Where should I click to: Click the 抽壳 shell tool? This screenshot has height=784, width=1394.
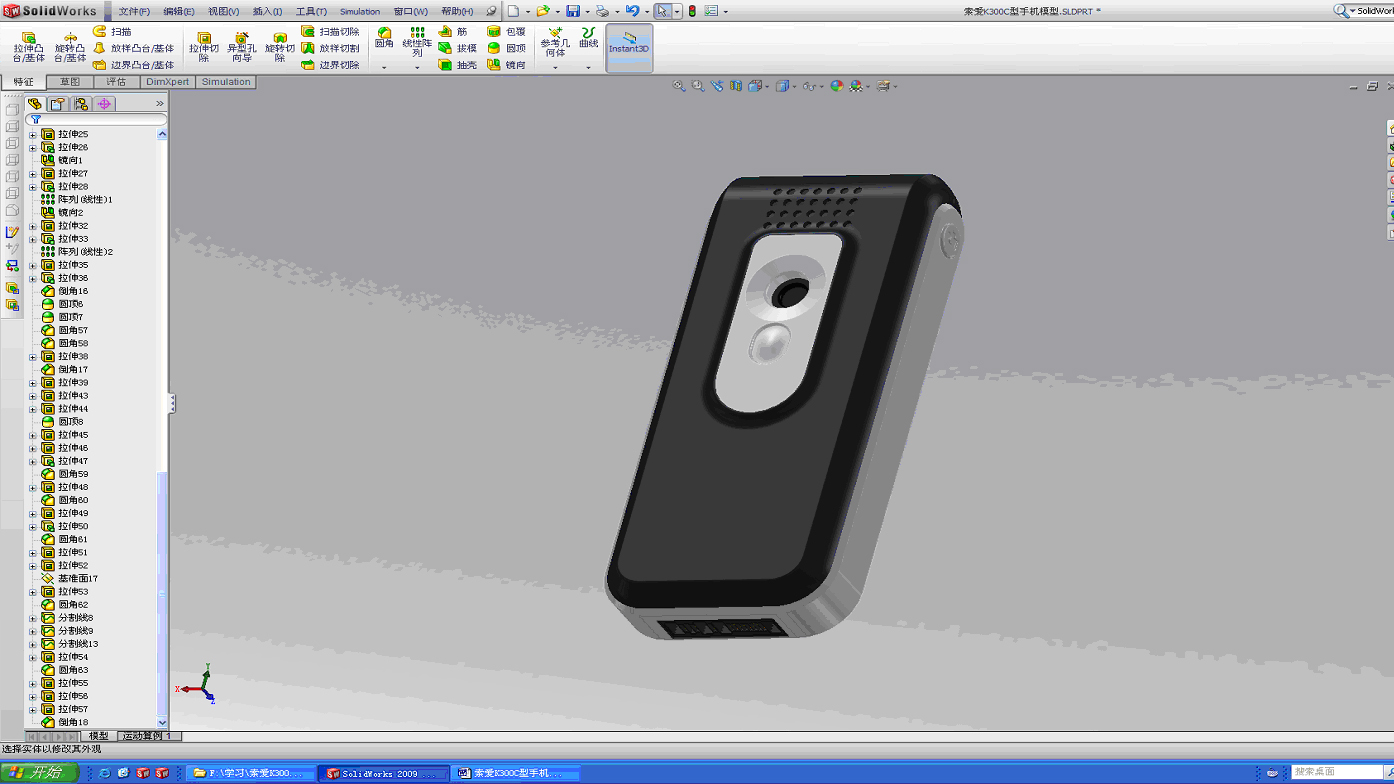pos(458,65)
